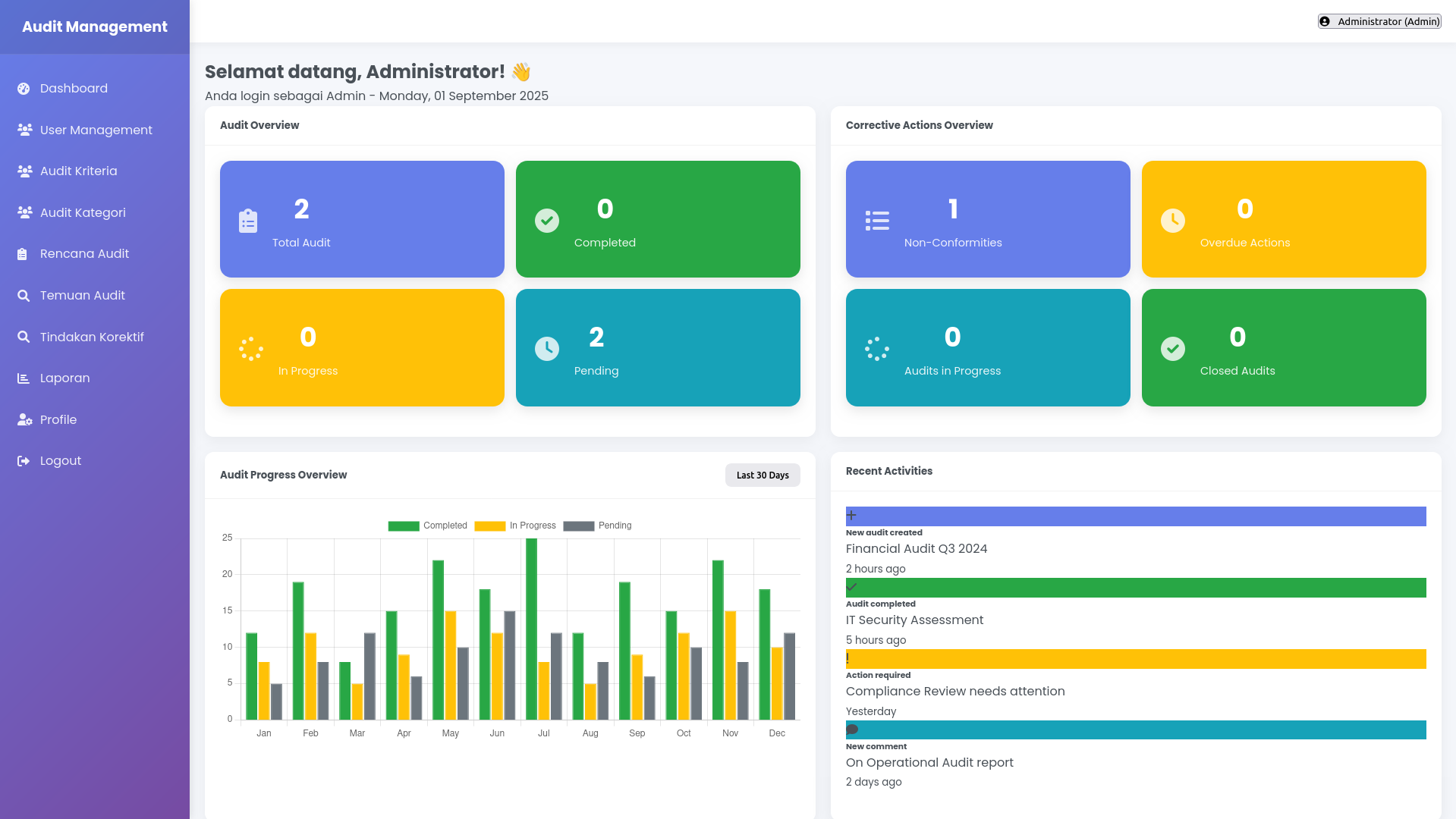Open the Administrator (Admin) account dropdown
Screen dimensions: 1456x819
pyautogui.click(x=1379, y=21)
